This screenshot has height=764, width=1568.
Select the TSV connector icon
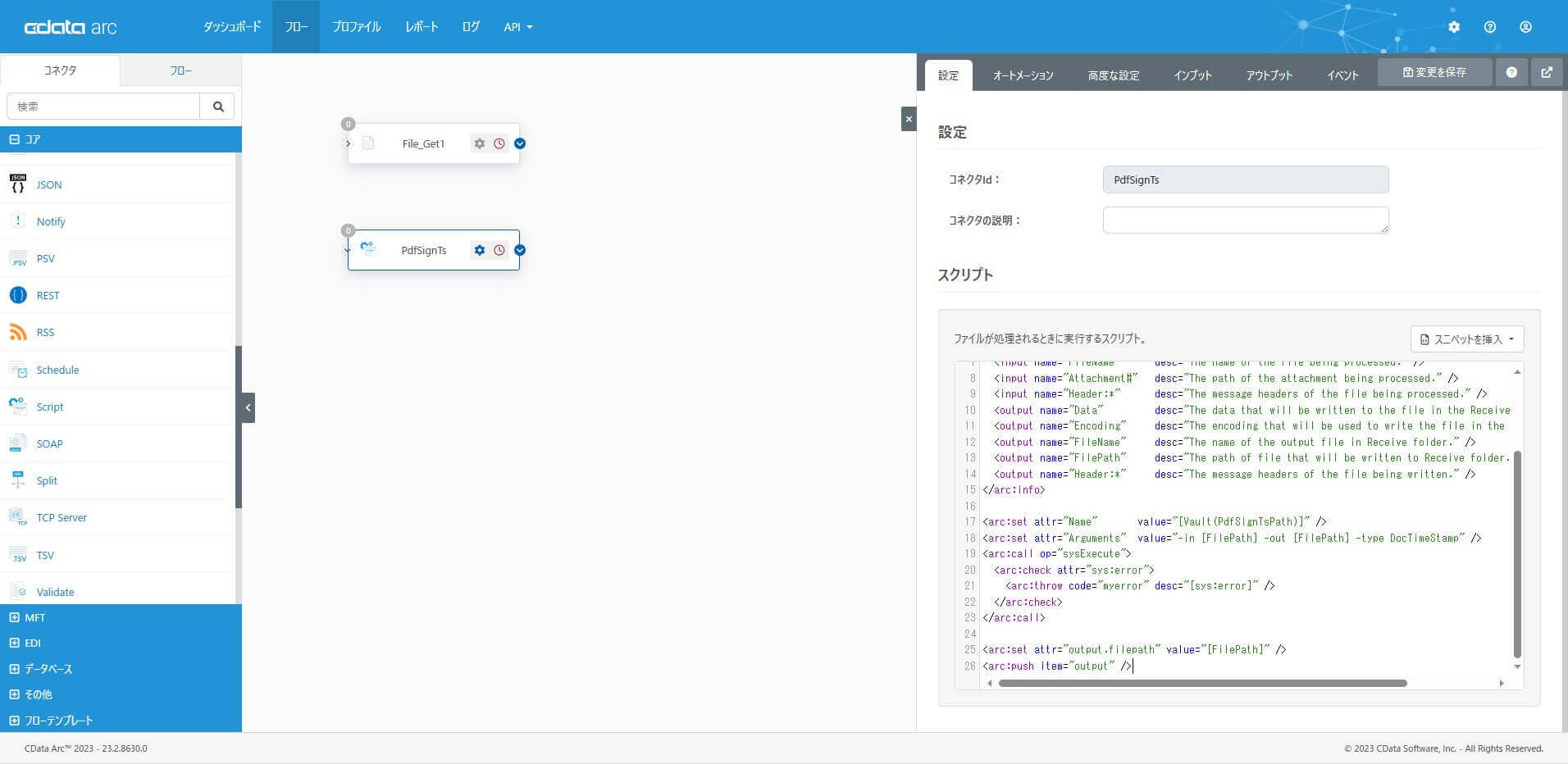[18, 555]
